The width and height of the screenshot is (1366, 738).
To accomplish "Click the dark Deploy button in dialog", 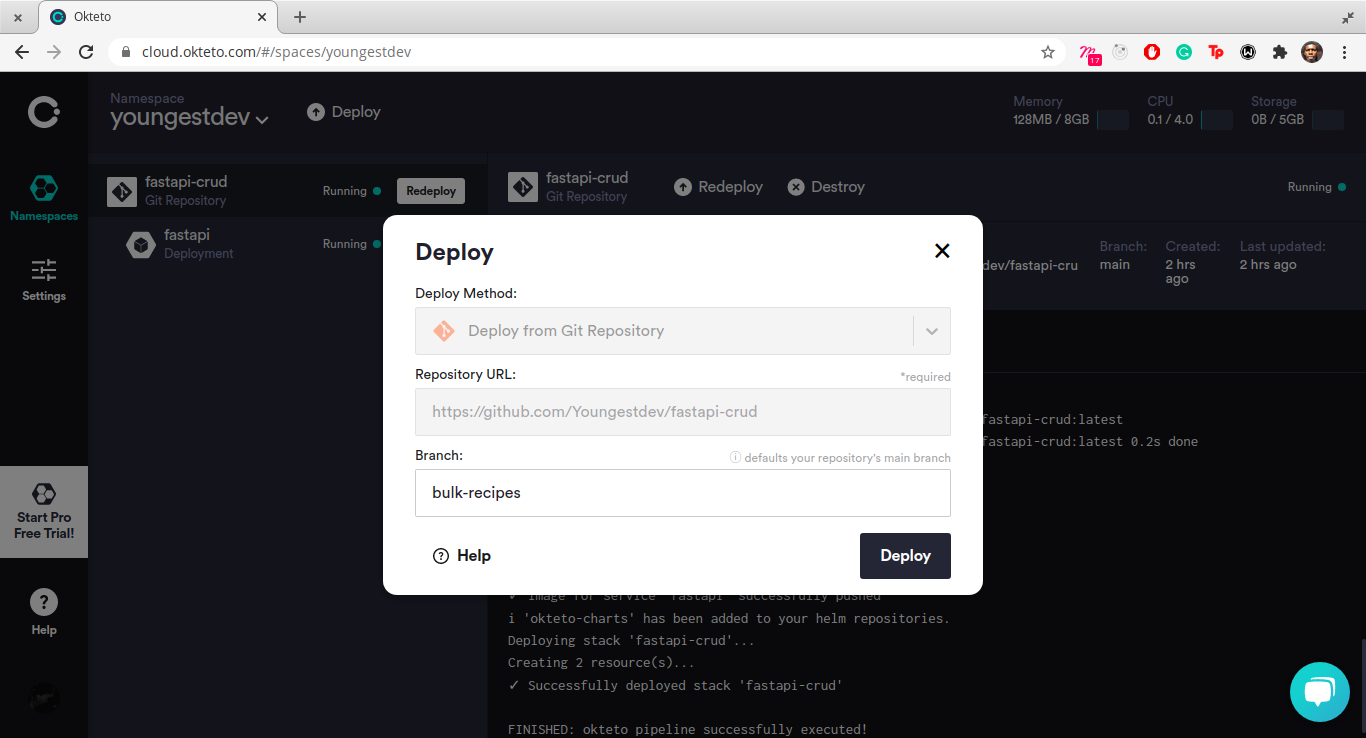I will pyautogui.click(x=905, y=556).
